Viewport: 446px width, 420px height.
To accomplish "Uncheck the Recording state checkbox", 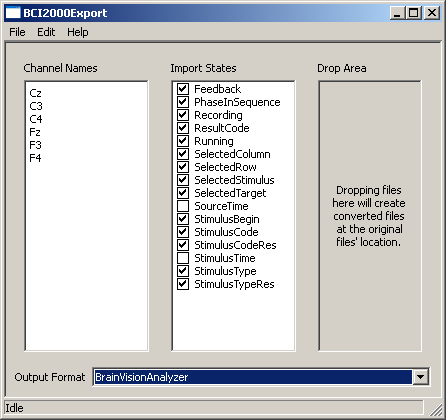I will (x=183, y=115).
